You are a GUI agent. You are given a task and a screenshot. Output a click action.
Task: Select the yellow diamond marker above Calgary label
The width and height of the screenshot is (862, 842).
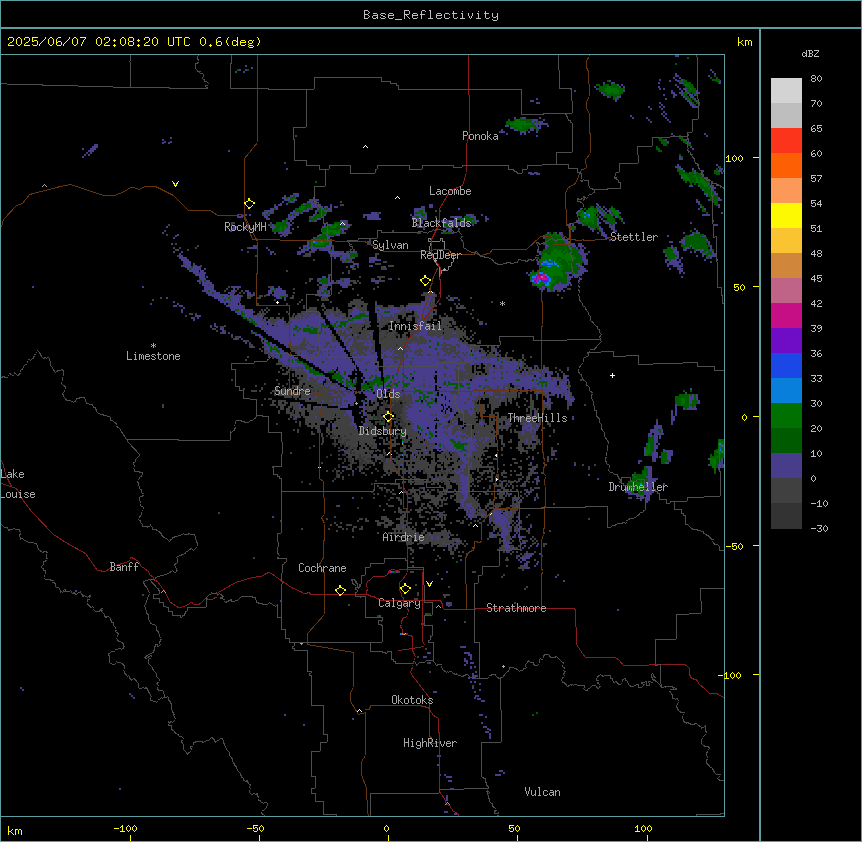(405, 589)
